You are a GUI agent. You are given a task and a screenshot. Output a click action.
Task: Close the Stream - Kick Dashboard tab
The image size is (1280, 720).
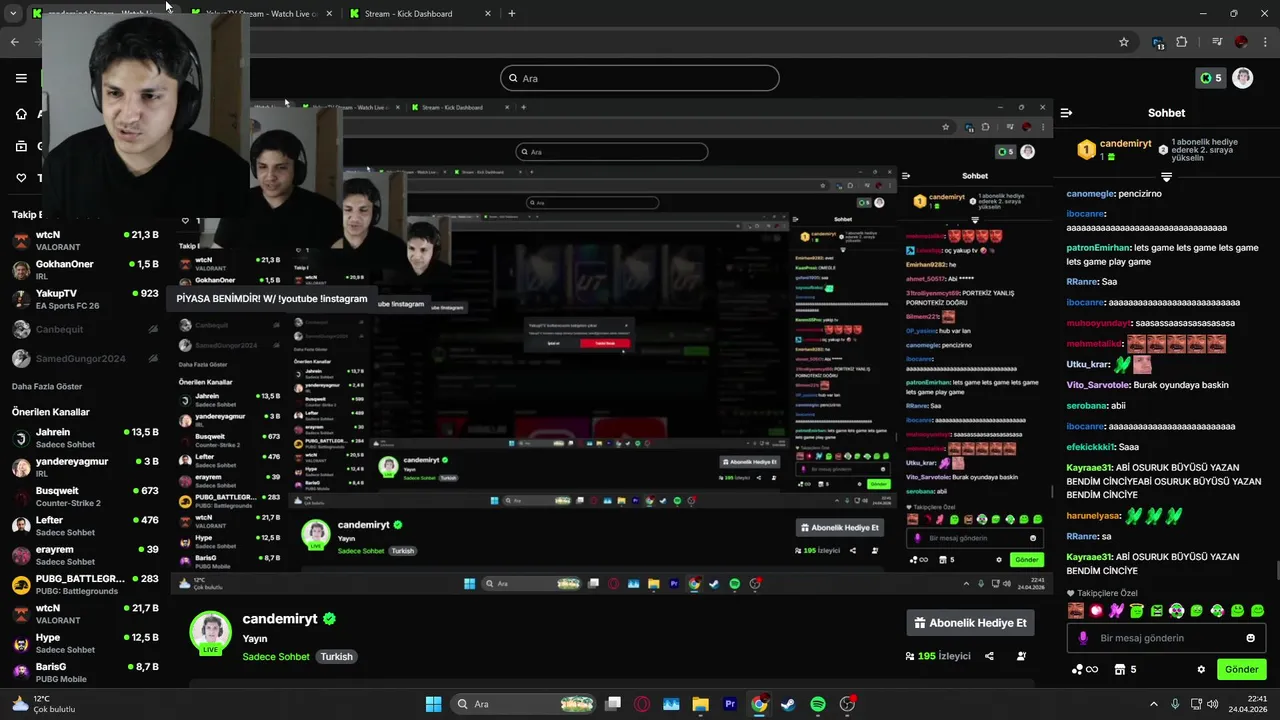(488, 14)
